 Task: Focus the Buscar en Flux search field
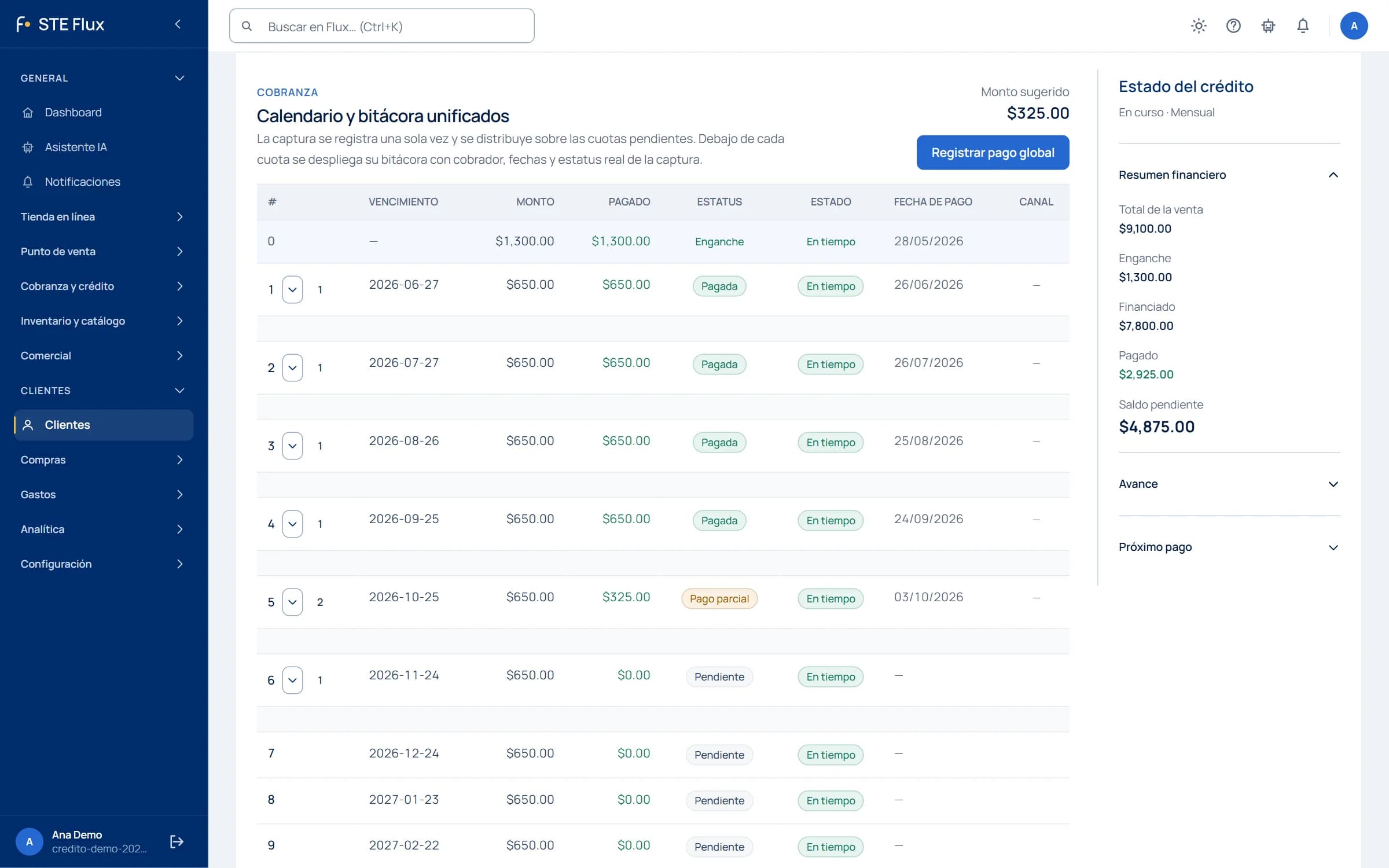coord(382,26)
